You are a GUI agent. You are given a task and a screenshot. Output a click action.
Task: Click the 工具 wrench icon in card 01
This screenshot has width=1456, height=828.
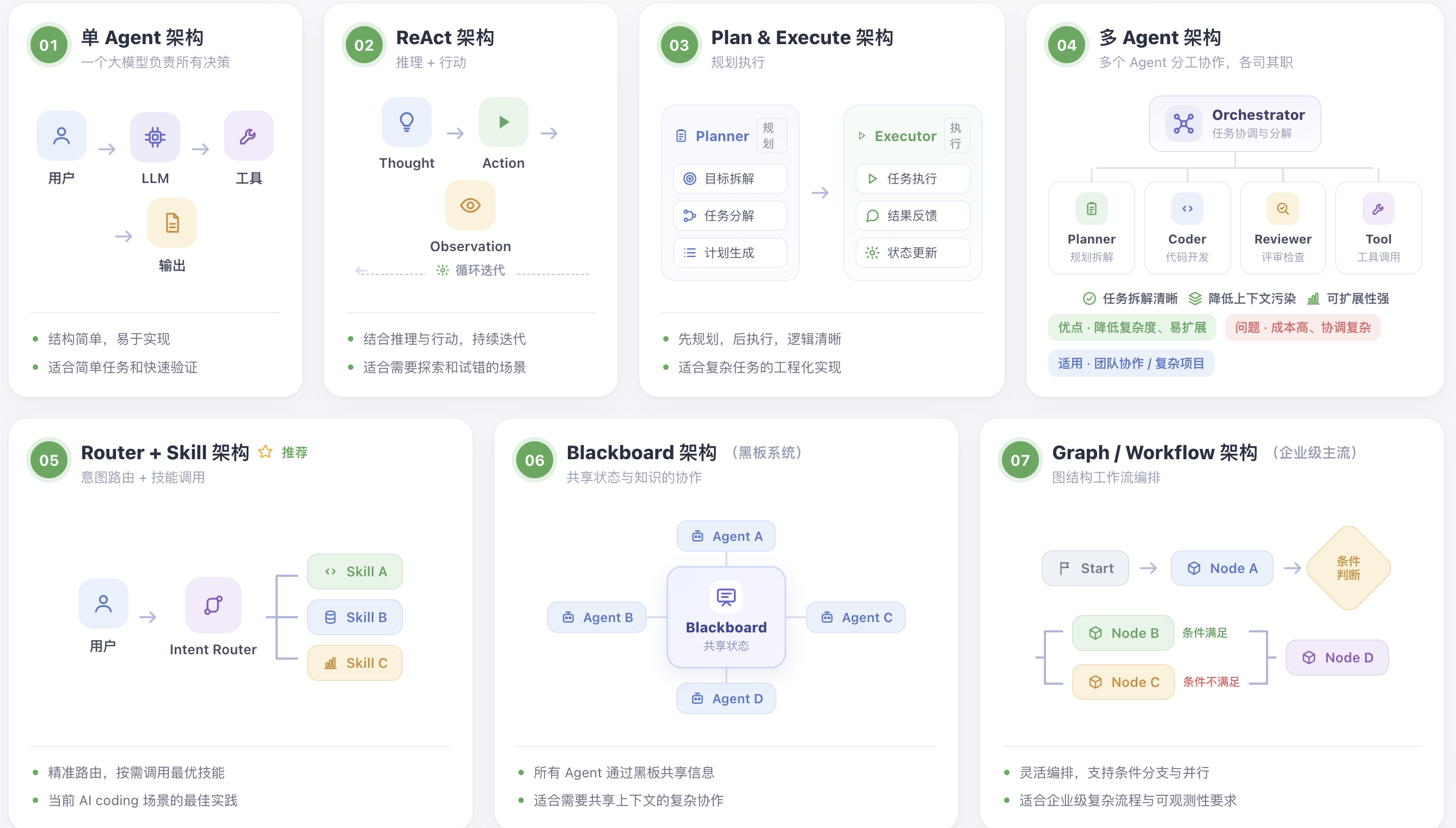click(248, 136)
